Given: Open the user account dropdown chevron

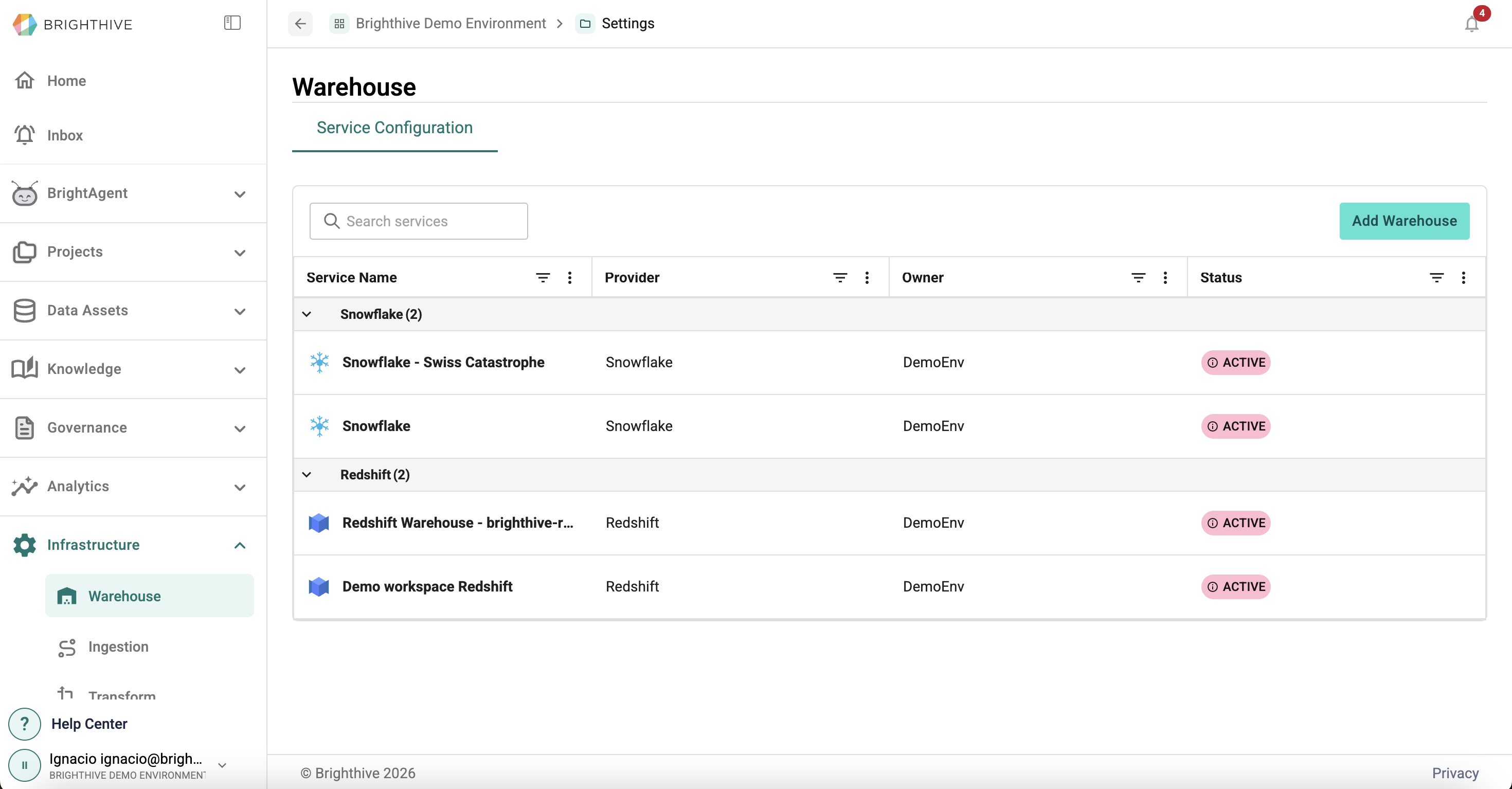Looking at the screenshot, I should [x=222, y=765].
